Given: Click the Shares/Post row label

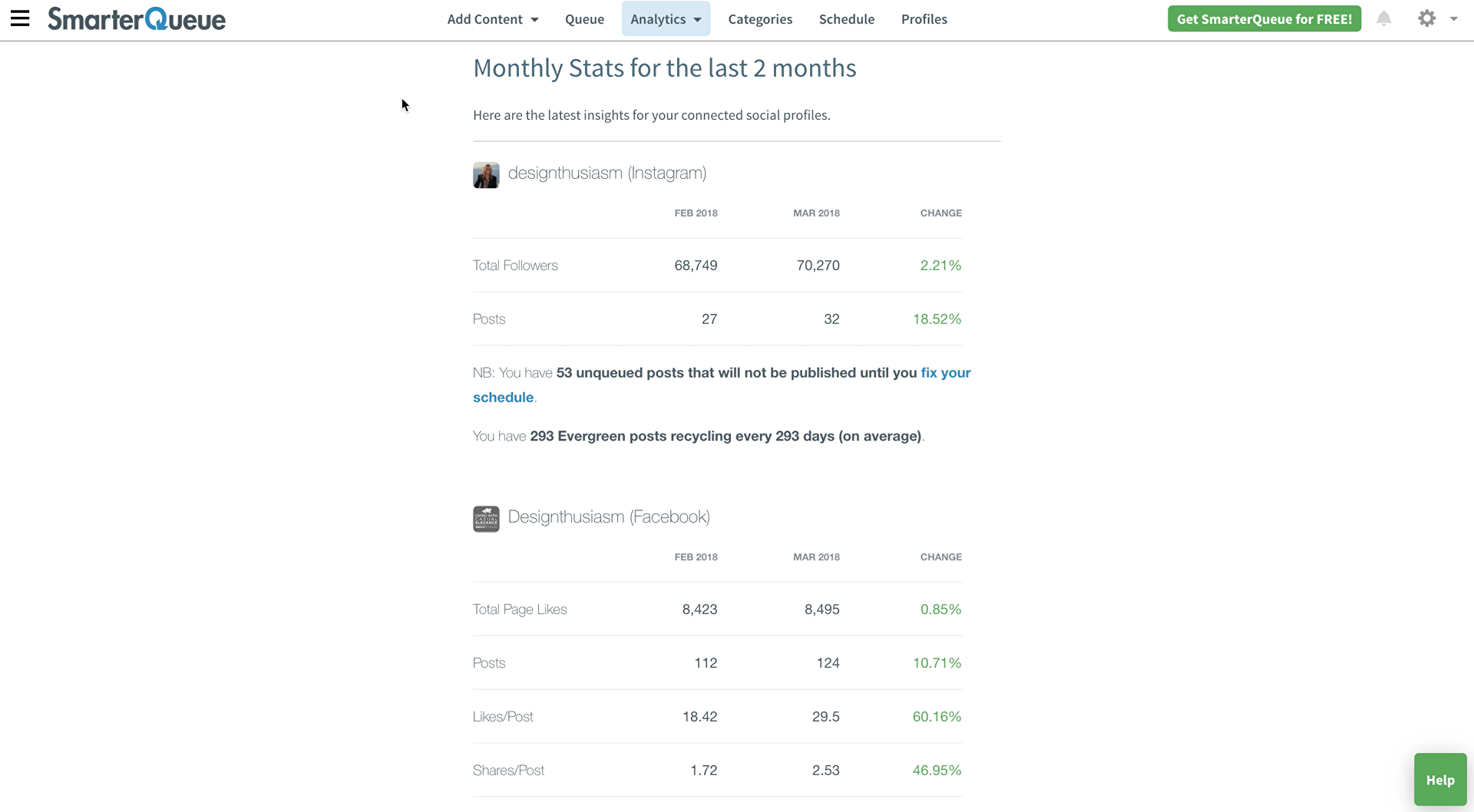Looking at the screenshot, I should point(508,771).
